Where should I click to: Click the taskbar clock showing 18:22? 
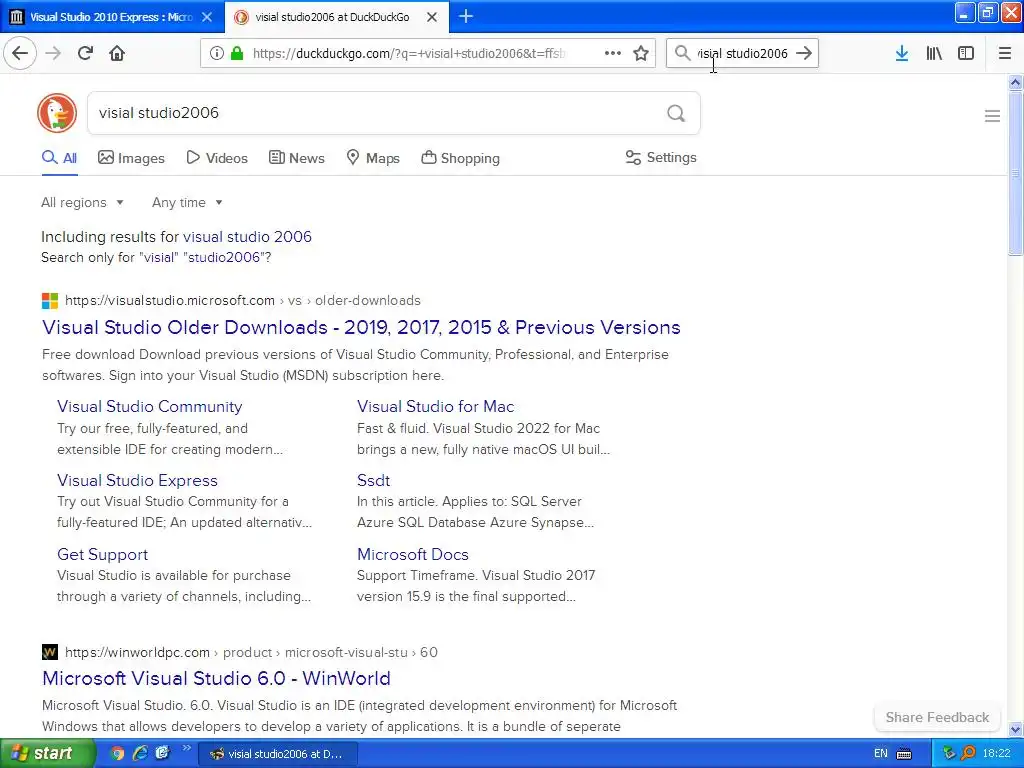[996, 754]
